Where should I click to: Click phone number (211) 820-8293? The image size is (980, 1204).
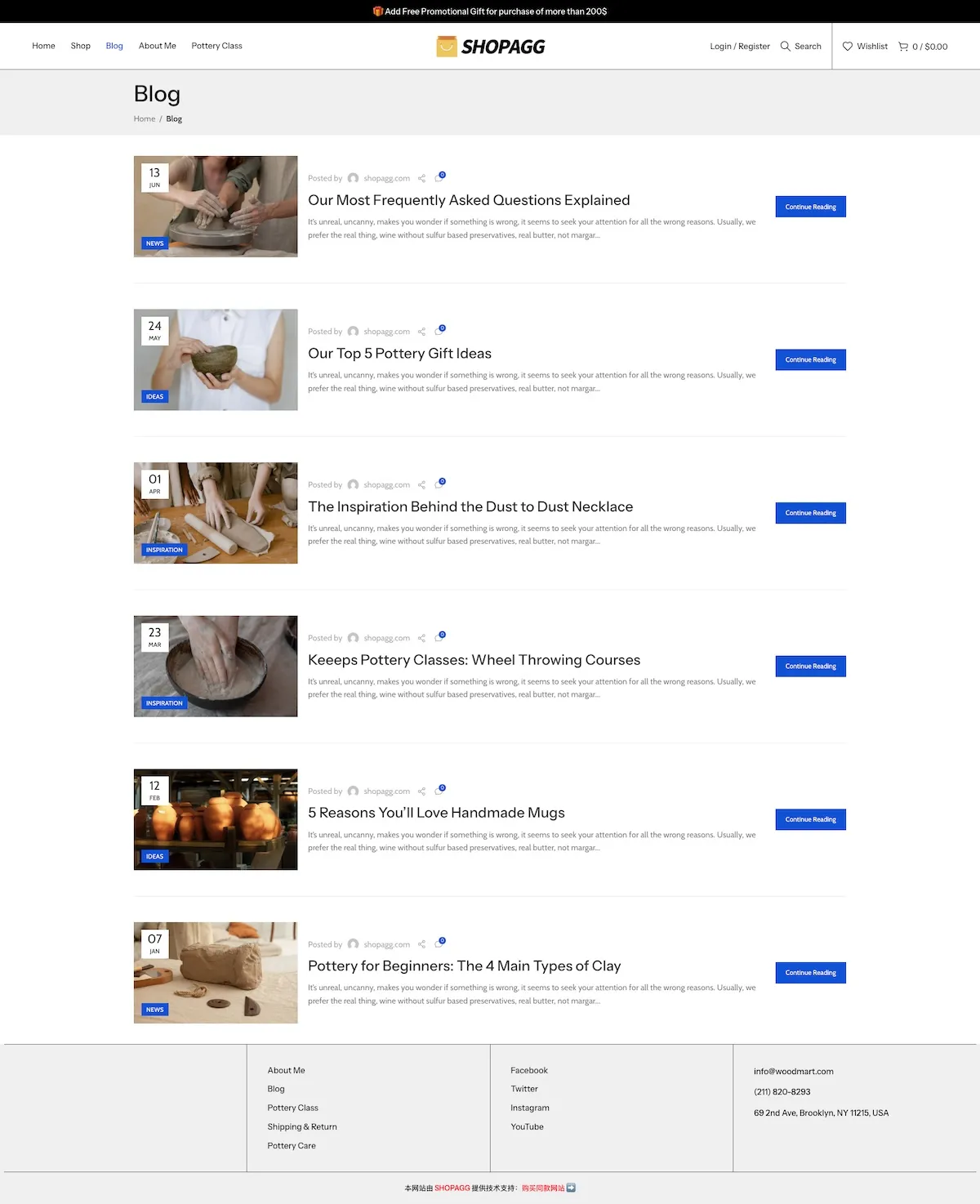[x=782, y=1092]
